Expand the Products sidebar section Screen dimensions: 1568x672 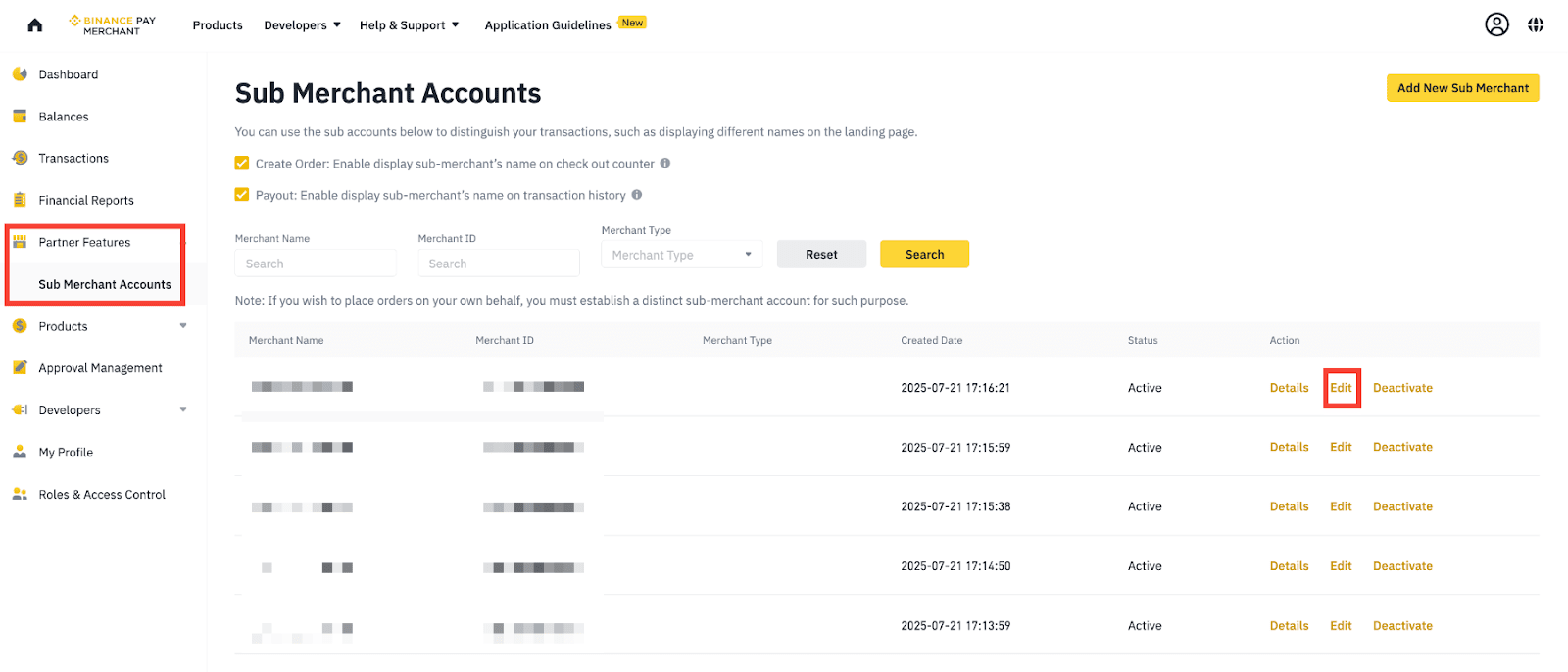pyautogui.click(x=183, y=326)
